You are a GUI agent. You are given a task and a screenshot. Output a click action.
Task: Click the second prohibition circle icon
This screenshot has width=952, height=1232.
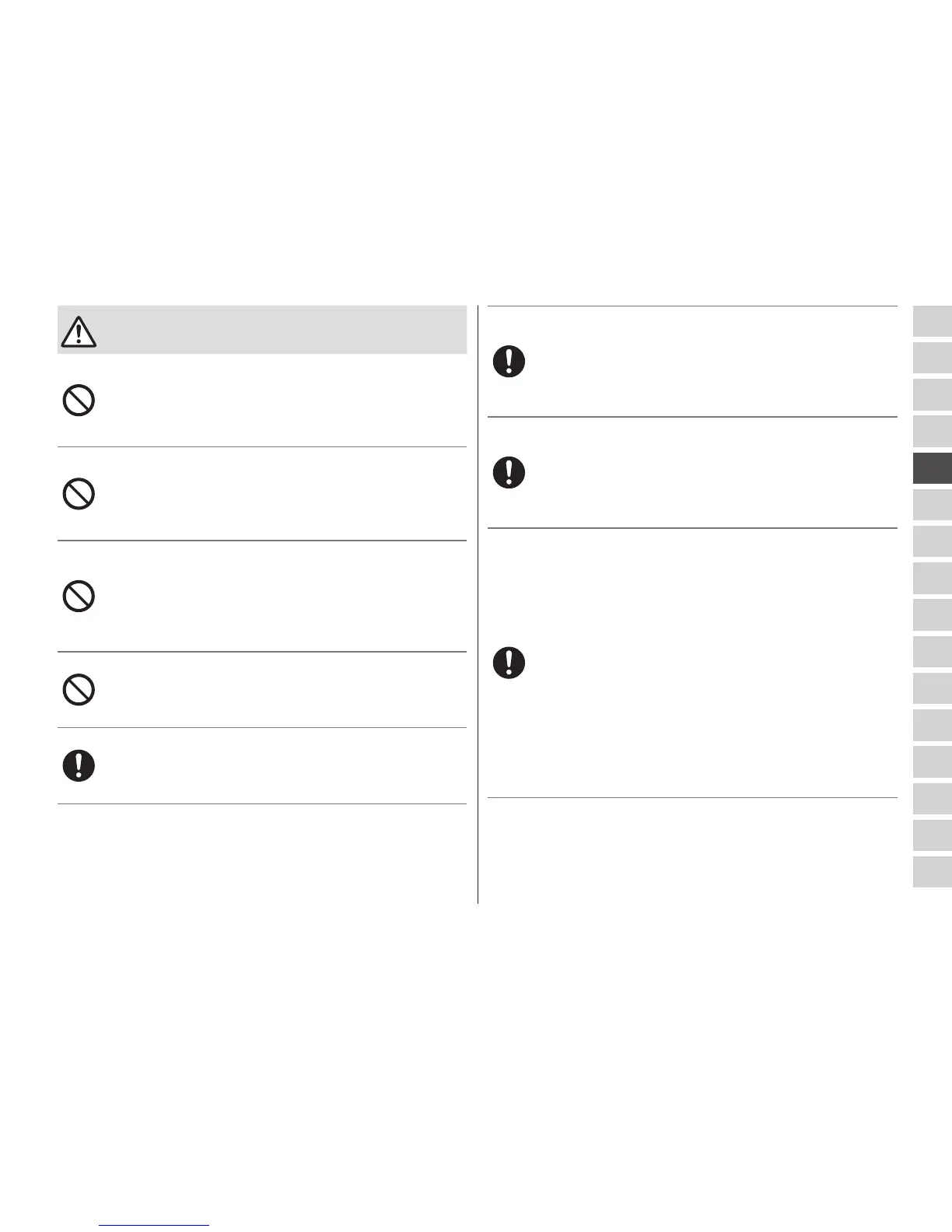(79, 494)
